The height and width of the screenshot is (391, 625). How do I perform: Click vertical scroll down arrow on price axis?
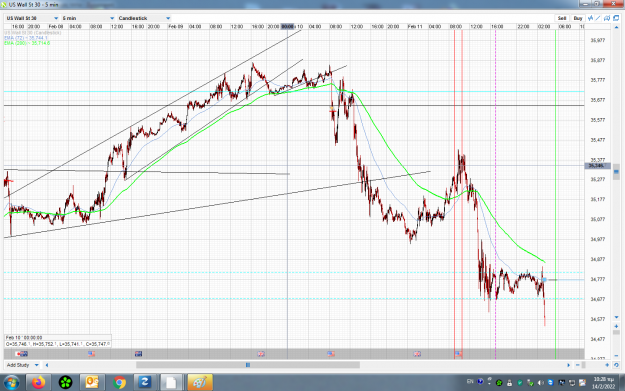tap(616, 317)
